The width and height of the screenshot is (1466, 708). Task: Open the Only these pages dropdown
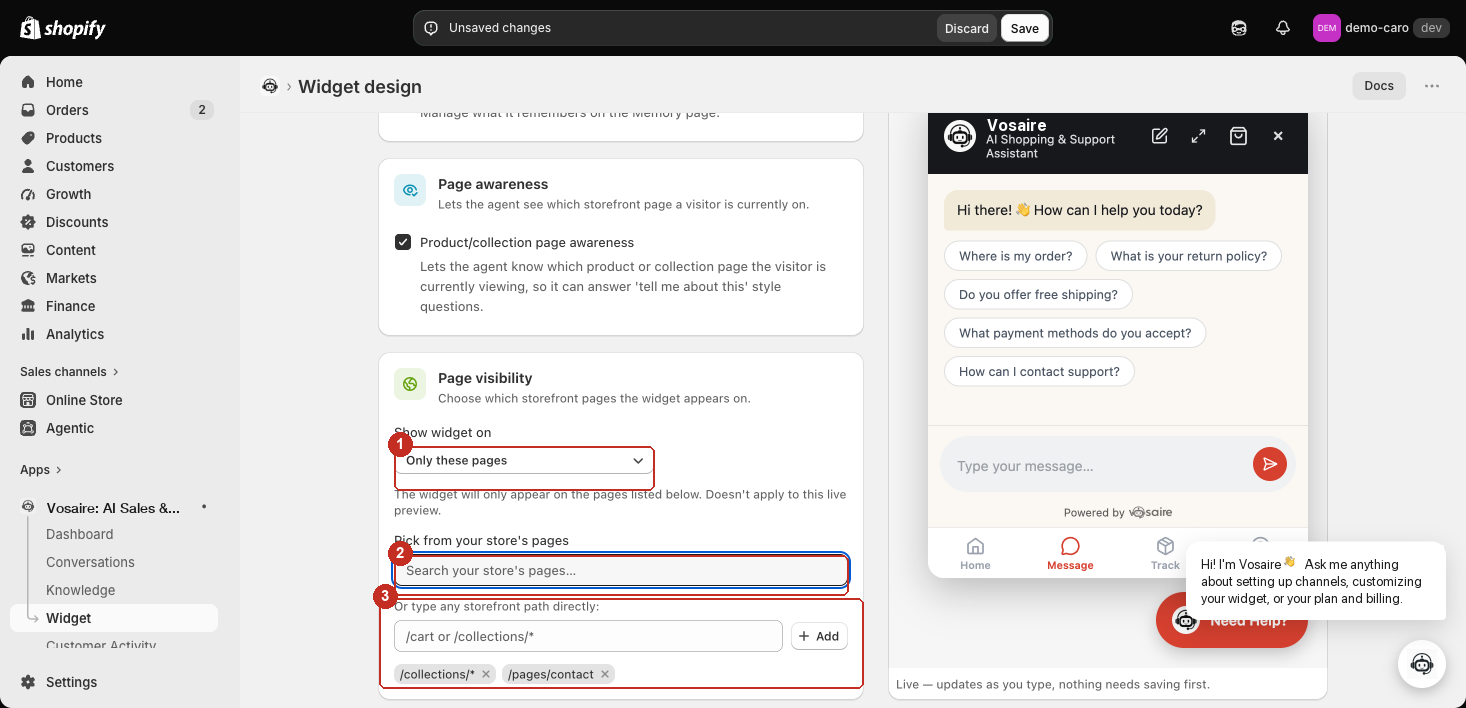[525, 460]
